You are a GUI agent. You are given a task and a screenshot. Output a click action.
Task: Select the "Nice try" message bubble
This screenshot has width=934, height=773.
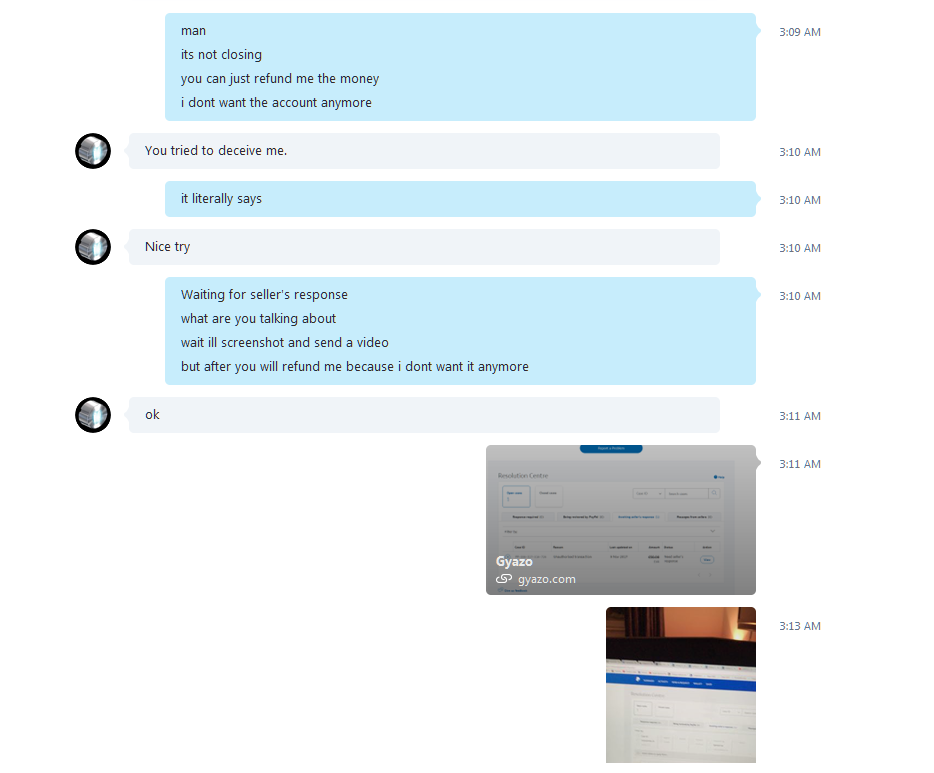click(x=424, y=247)
